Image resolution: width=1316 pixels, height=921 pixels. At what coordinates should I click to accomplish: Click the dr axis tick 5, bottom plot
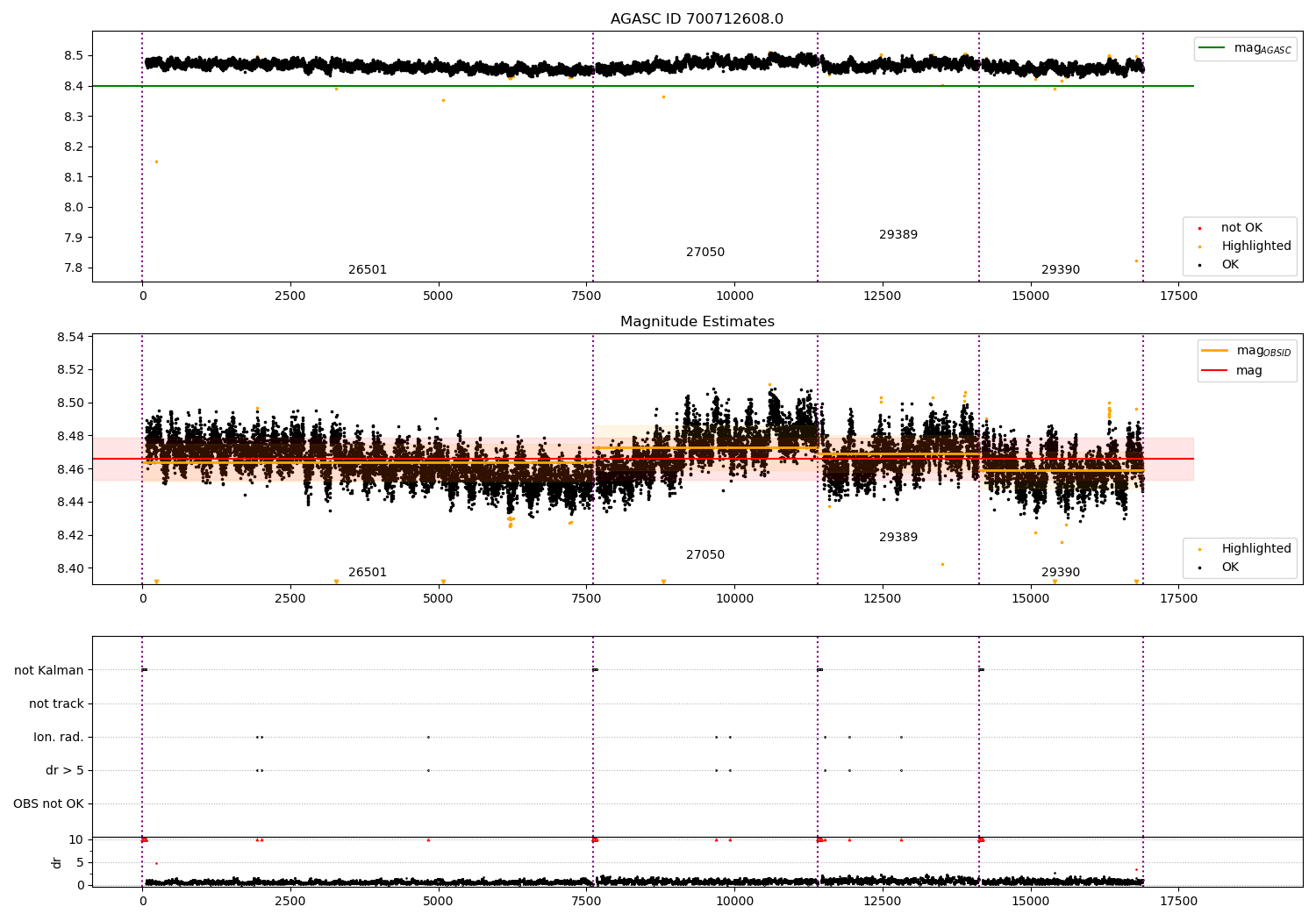[x=80, y=862]
